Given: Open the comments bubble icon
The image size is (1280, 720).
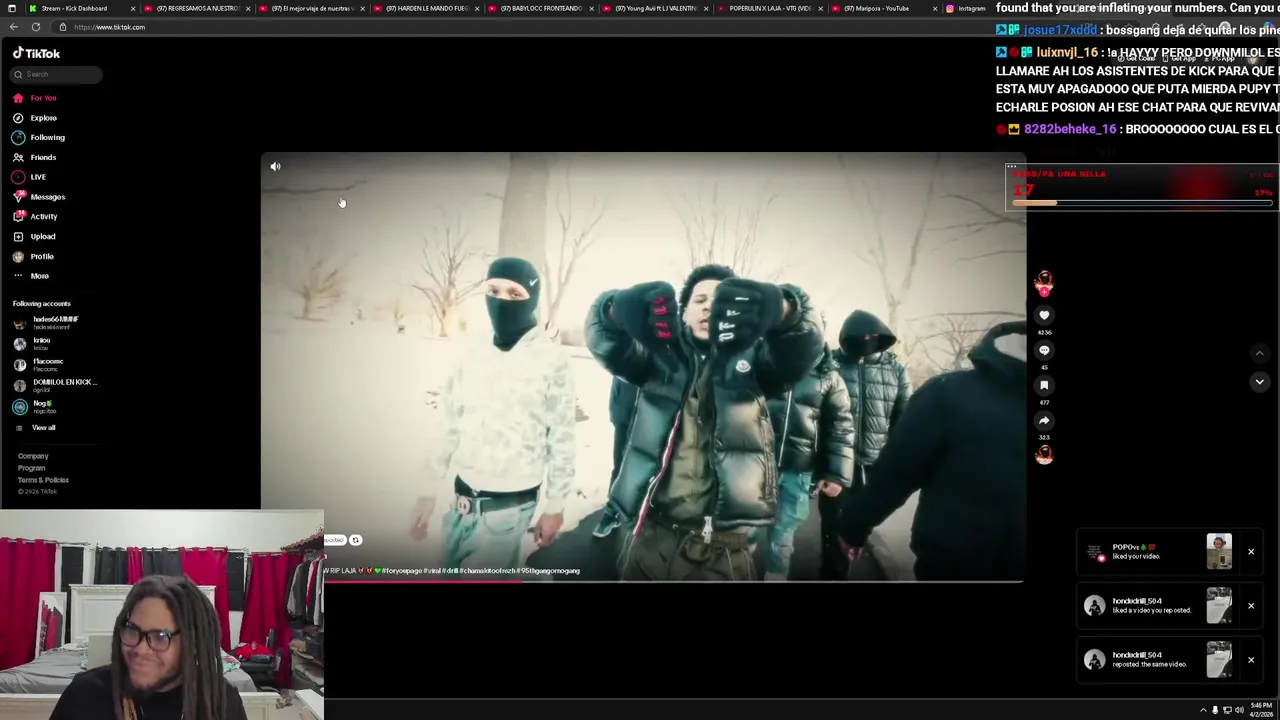Looking at the screenshot, I should (x=1044, y=350).
